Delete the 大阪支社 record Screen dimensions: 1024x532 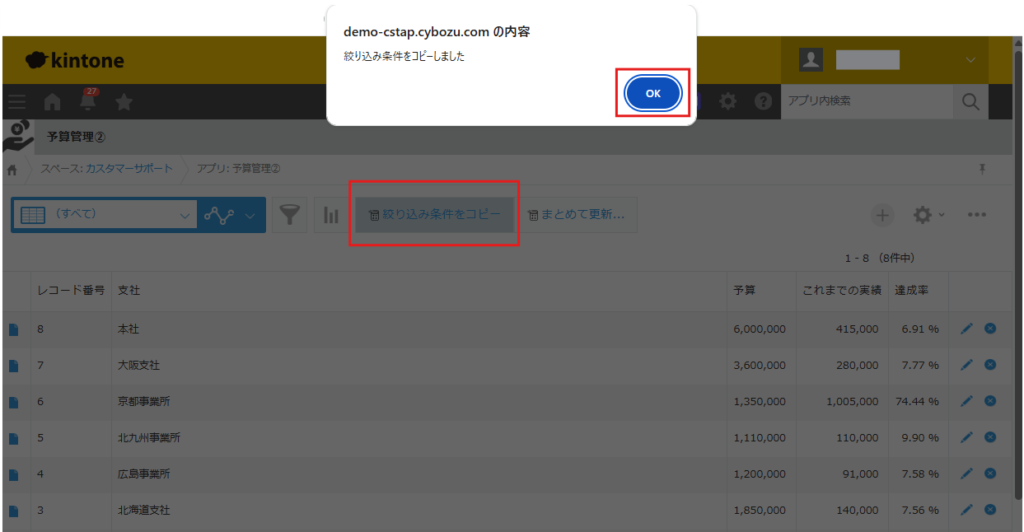[x=991, y=364]
